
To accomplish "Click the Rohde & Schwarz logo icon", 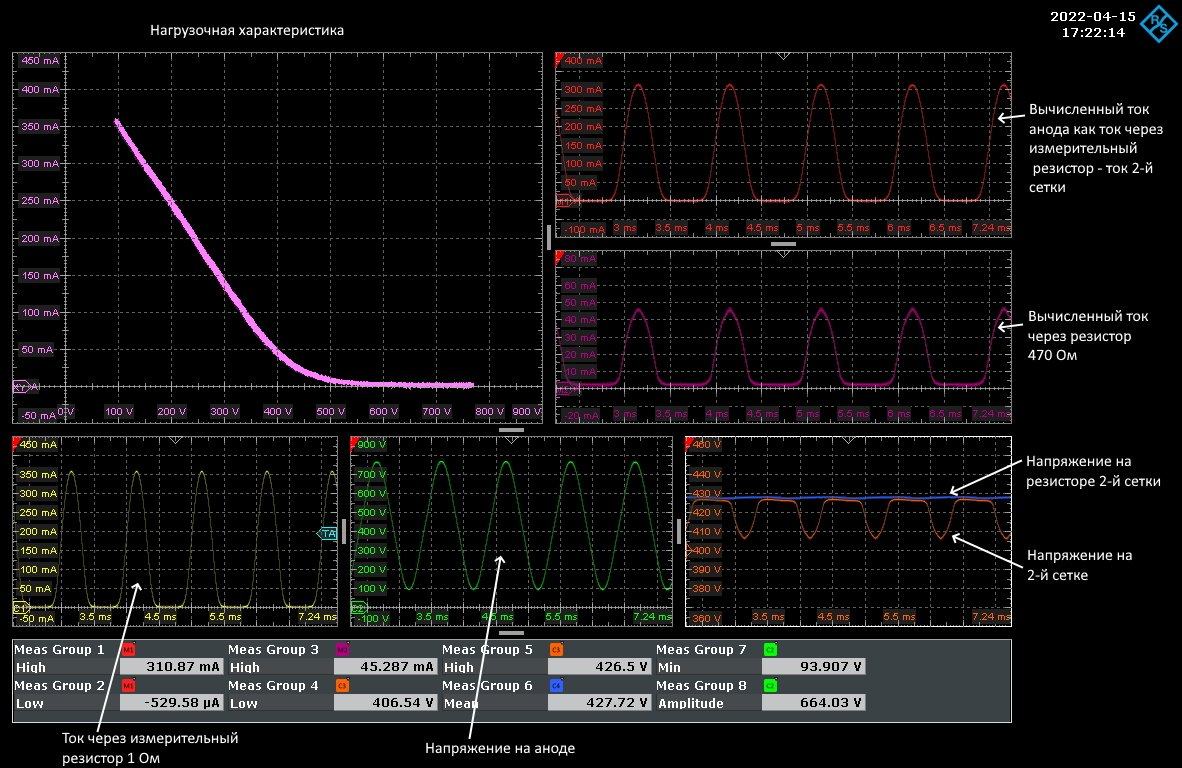I will (x=1160, y=23).
